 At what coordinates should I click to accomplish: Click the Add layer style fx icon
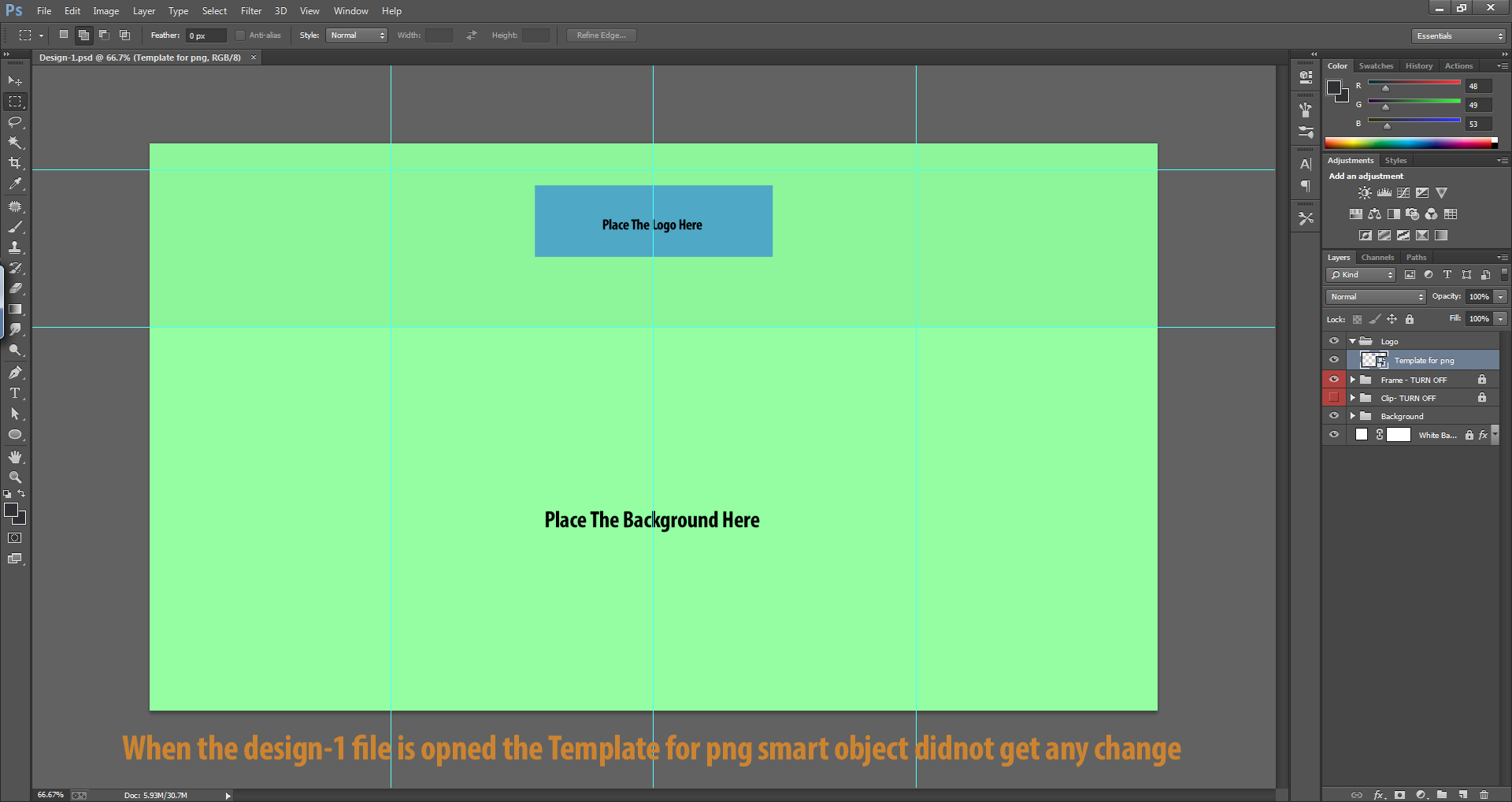click(1378, 795)
